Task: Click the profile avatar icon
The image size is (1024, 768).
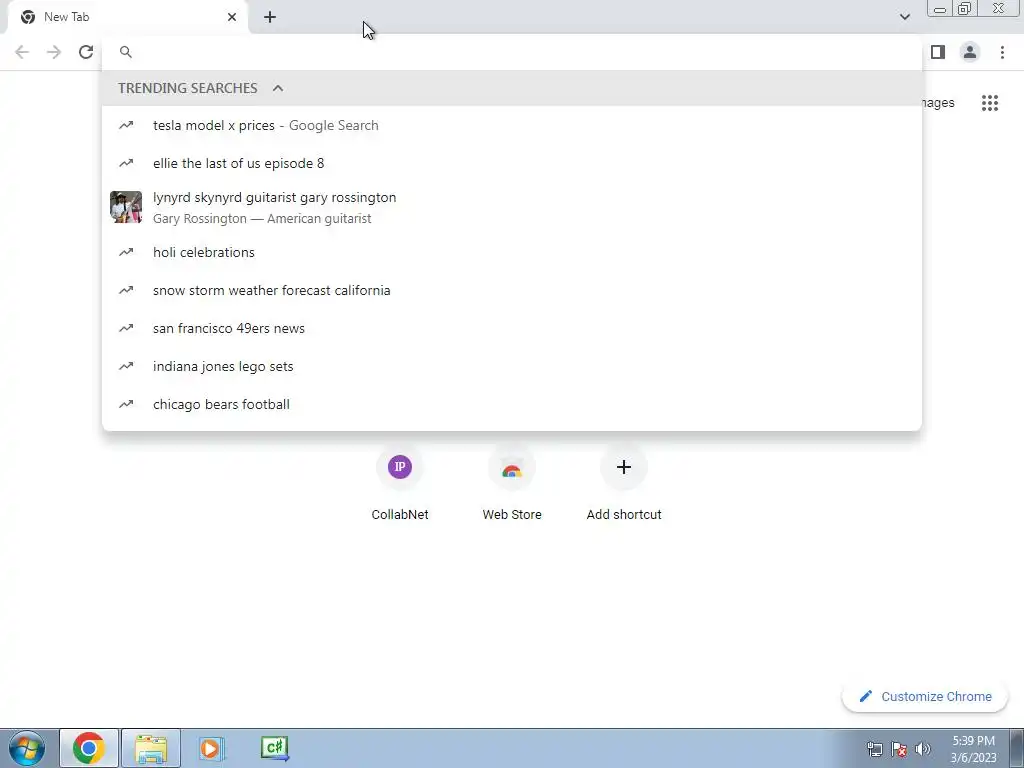Action: [970, 52]
